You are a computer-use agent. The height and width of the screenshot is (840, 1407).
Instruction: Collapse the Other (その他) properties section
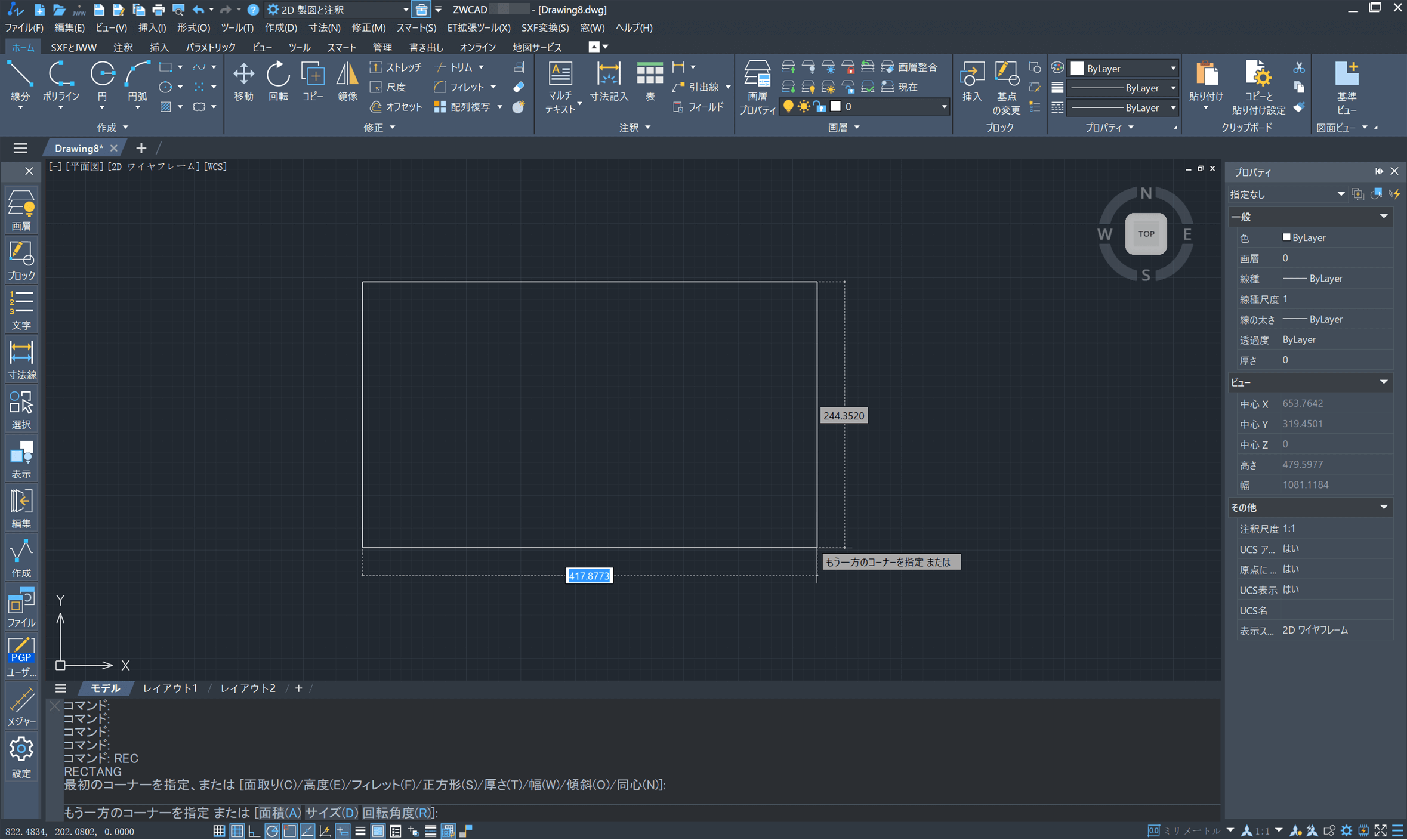1383,508
